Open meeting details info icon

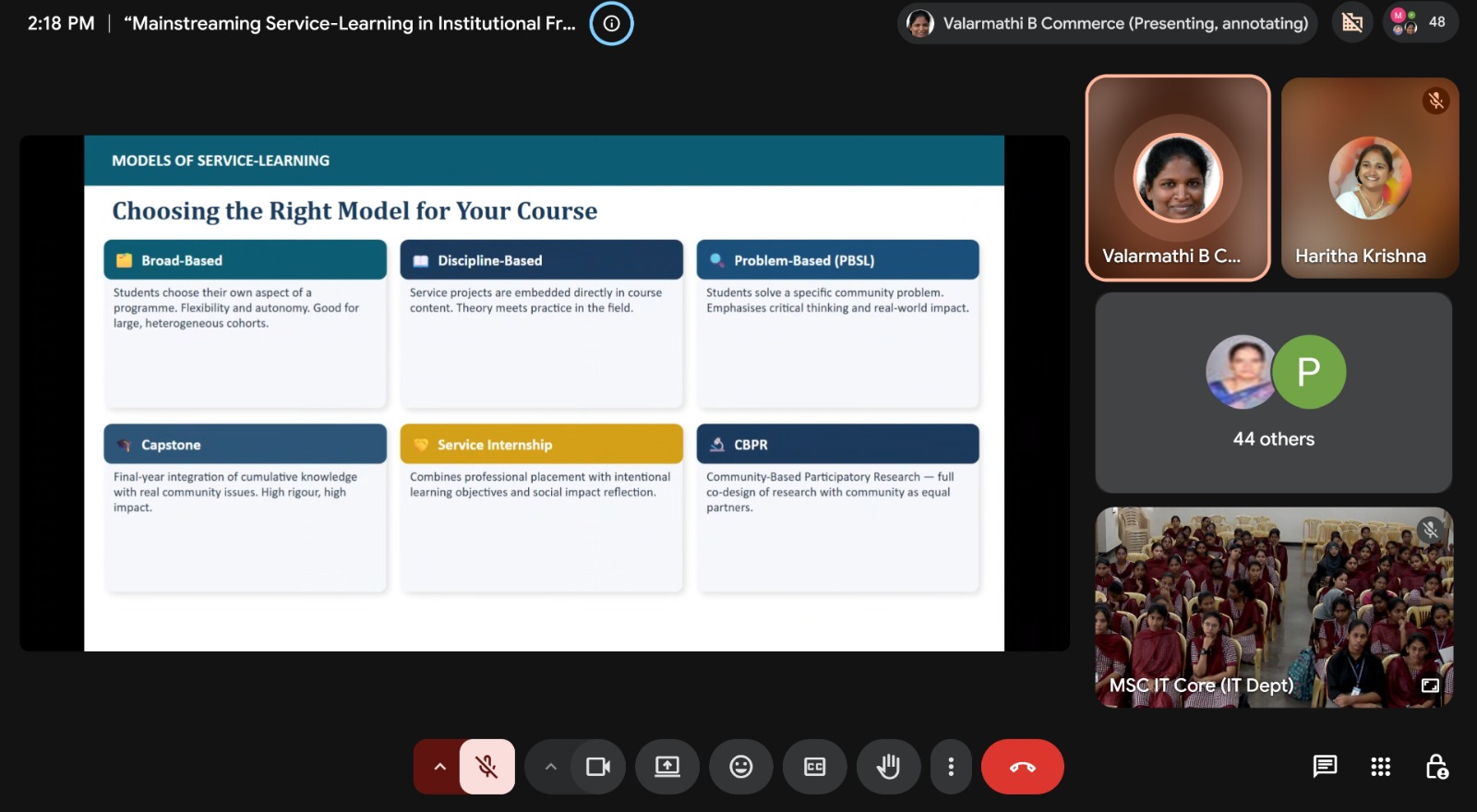611,23
